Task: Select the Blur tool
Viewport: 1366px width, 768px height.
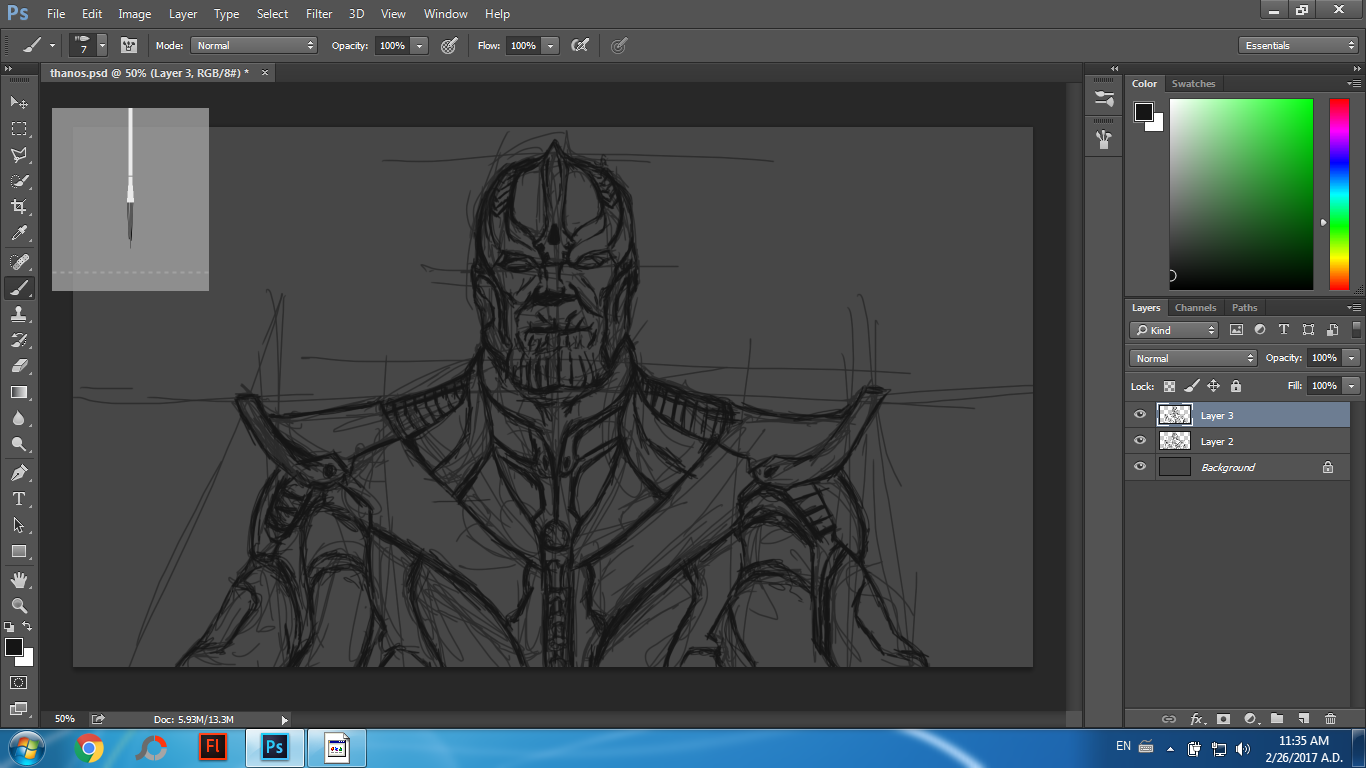Action: pyautogui.click(x=19, y=418)
